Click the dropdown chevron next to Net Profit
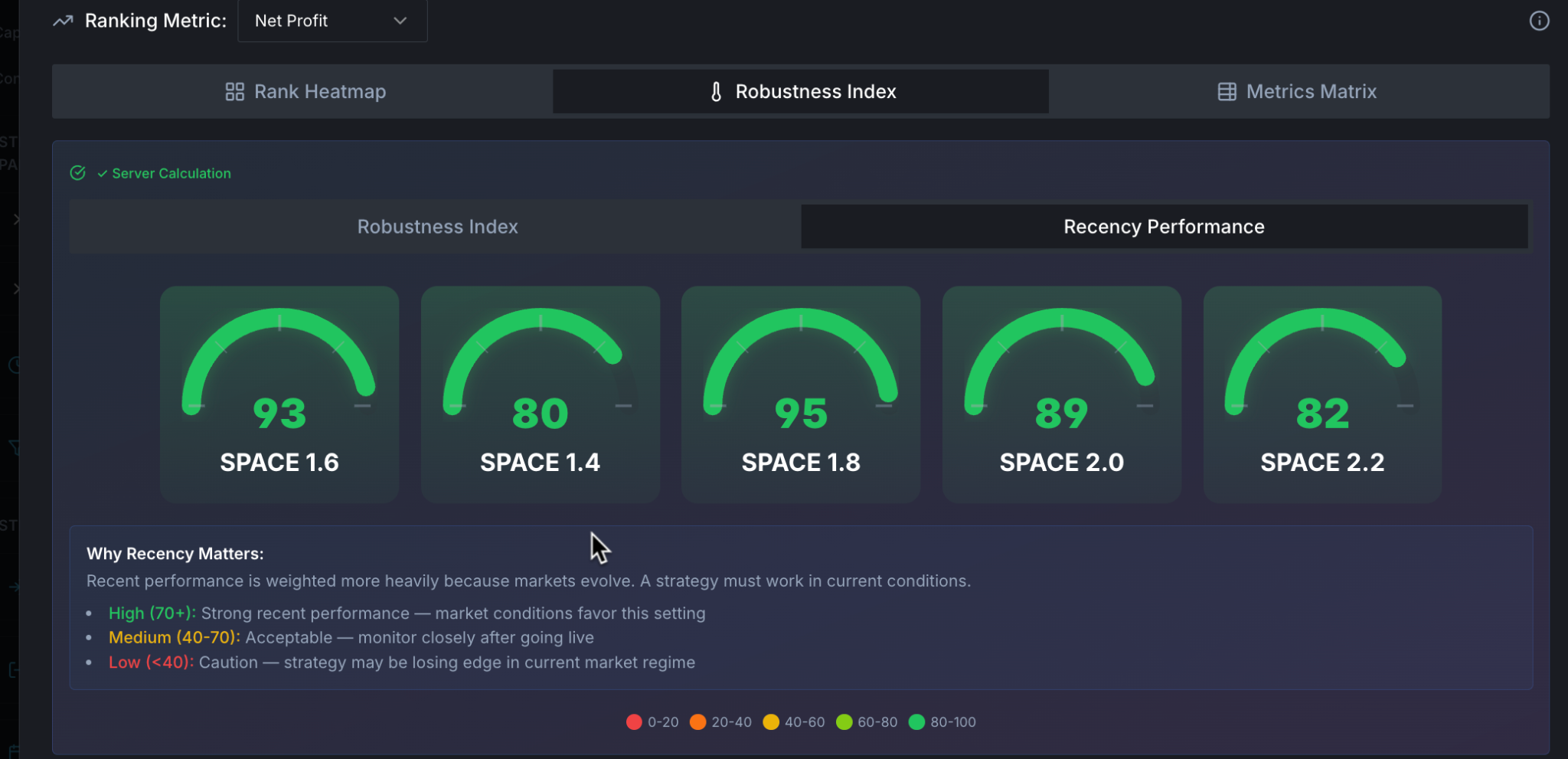1568x759 pixels. (400, 21)
